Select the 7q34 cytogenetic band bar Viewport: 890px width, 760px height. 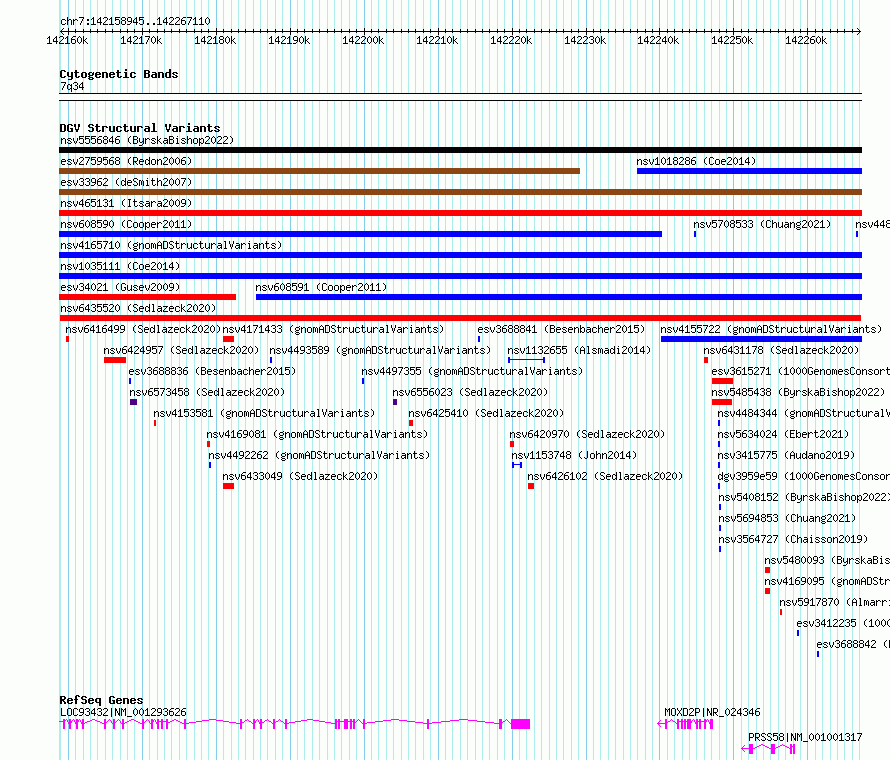(460, 97)
